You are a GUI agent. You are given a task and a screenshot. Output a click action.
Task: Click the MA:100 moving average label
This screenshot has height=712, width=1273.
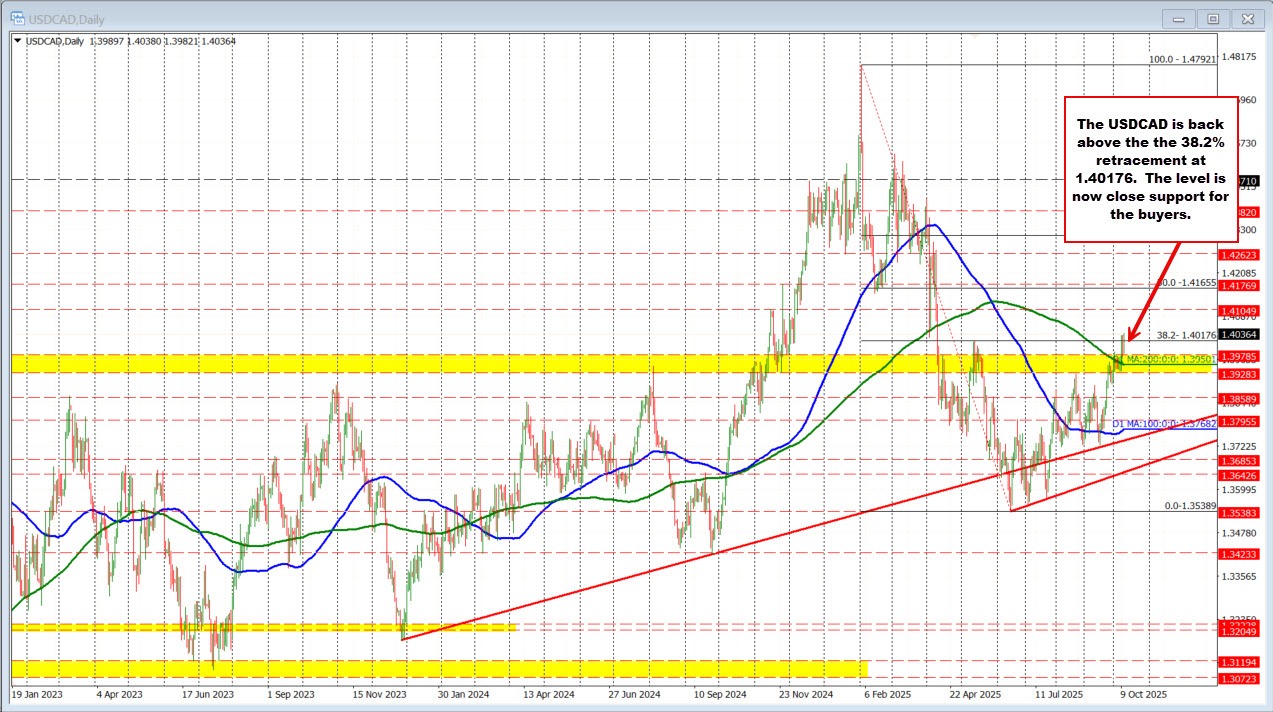(x=1164, y=424)
